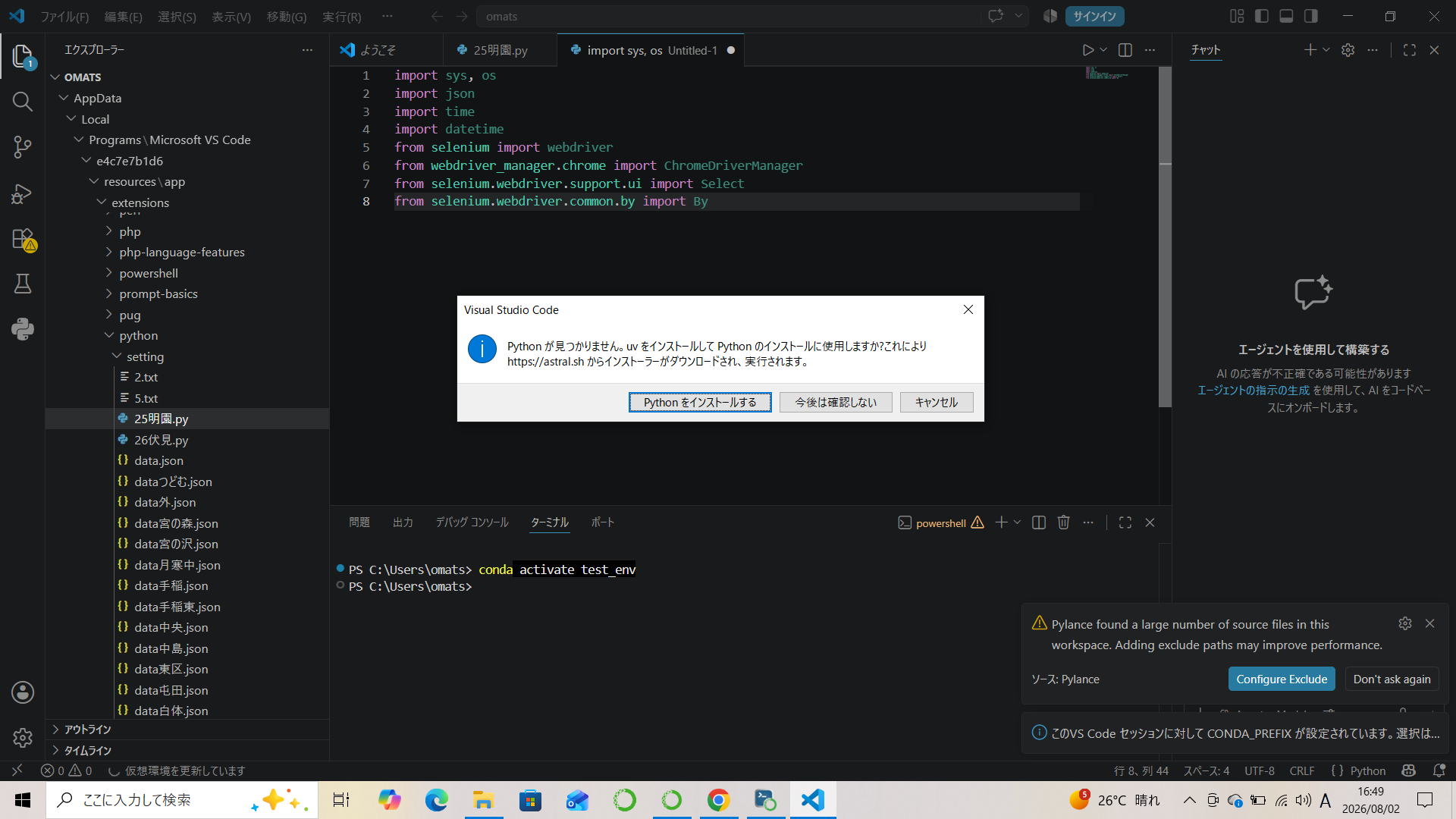Click the サインイン button
The image size is (1456, 819).
tap(1094, 16)
